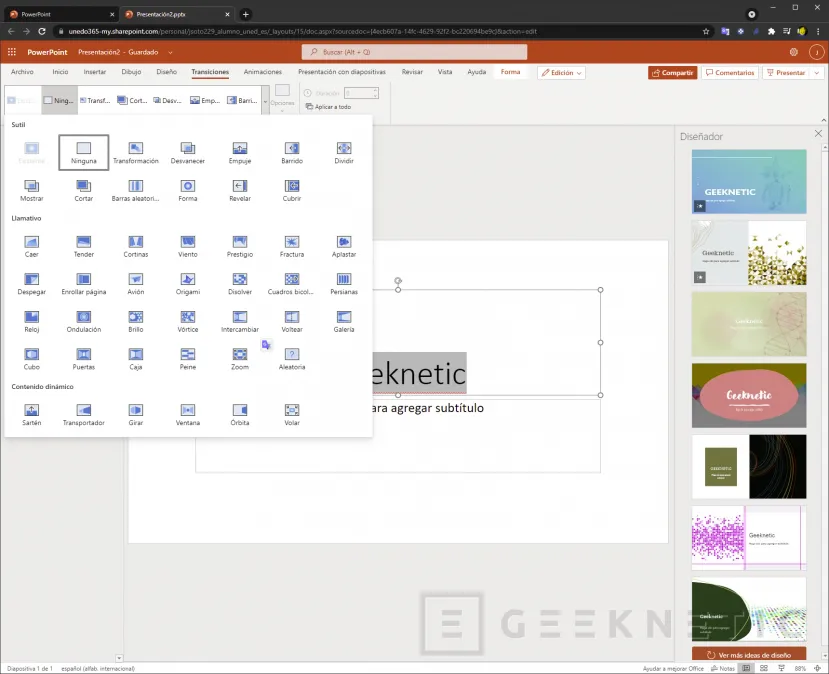This screenshot has width=829, height=674.
Task: Click Ayudar a mejorar Office link
Action: [x=673, y=669]
